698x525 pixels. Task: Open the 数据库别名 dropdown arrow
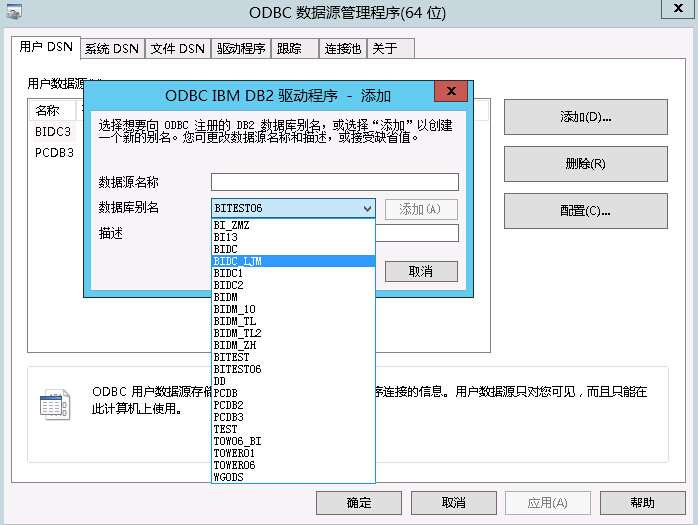pyautogui.click(x=367, y=208)
